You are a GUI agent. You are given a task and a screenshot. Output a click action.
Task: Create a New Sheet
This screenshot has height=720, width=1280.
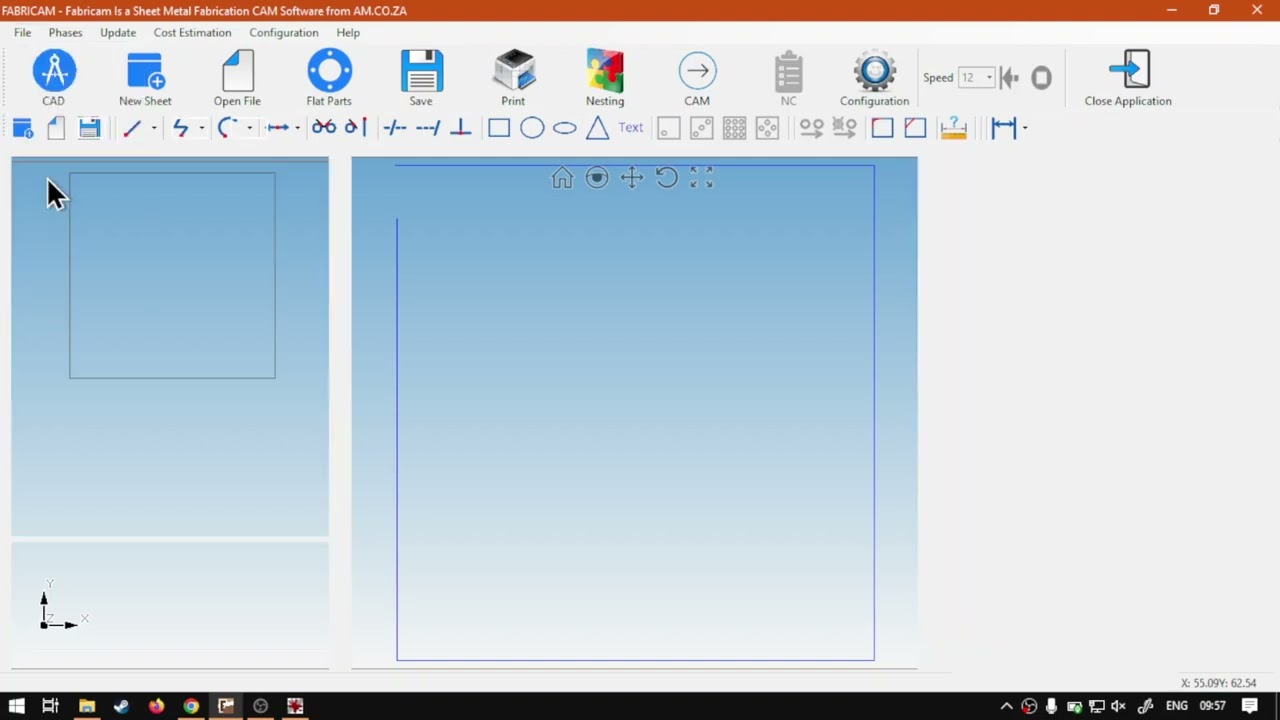(x=145, y=78)
